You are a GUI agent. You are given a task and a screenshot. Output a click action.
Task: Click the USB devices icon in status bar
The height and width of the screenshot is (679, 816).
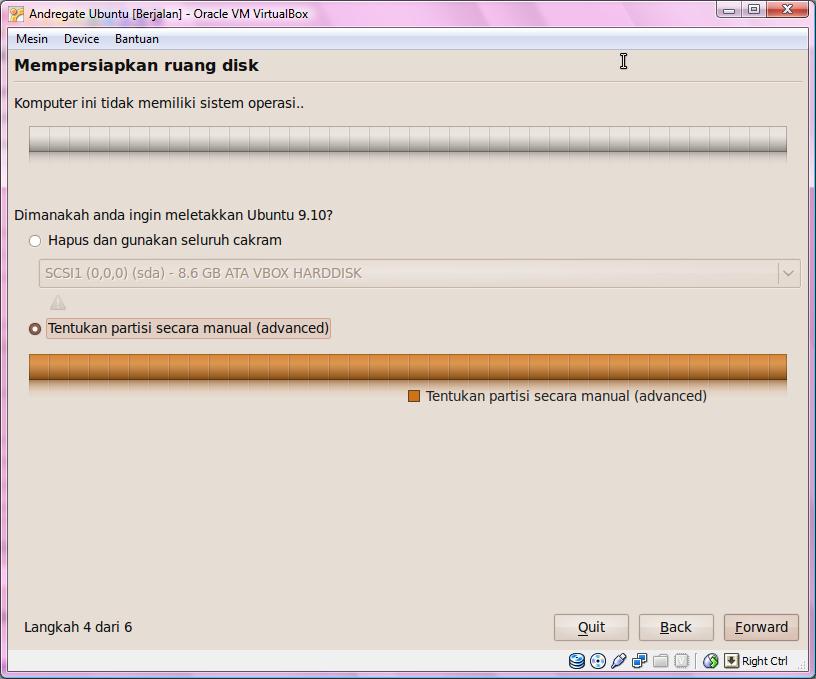(x=619, y=661)
